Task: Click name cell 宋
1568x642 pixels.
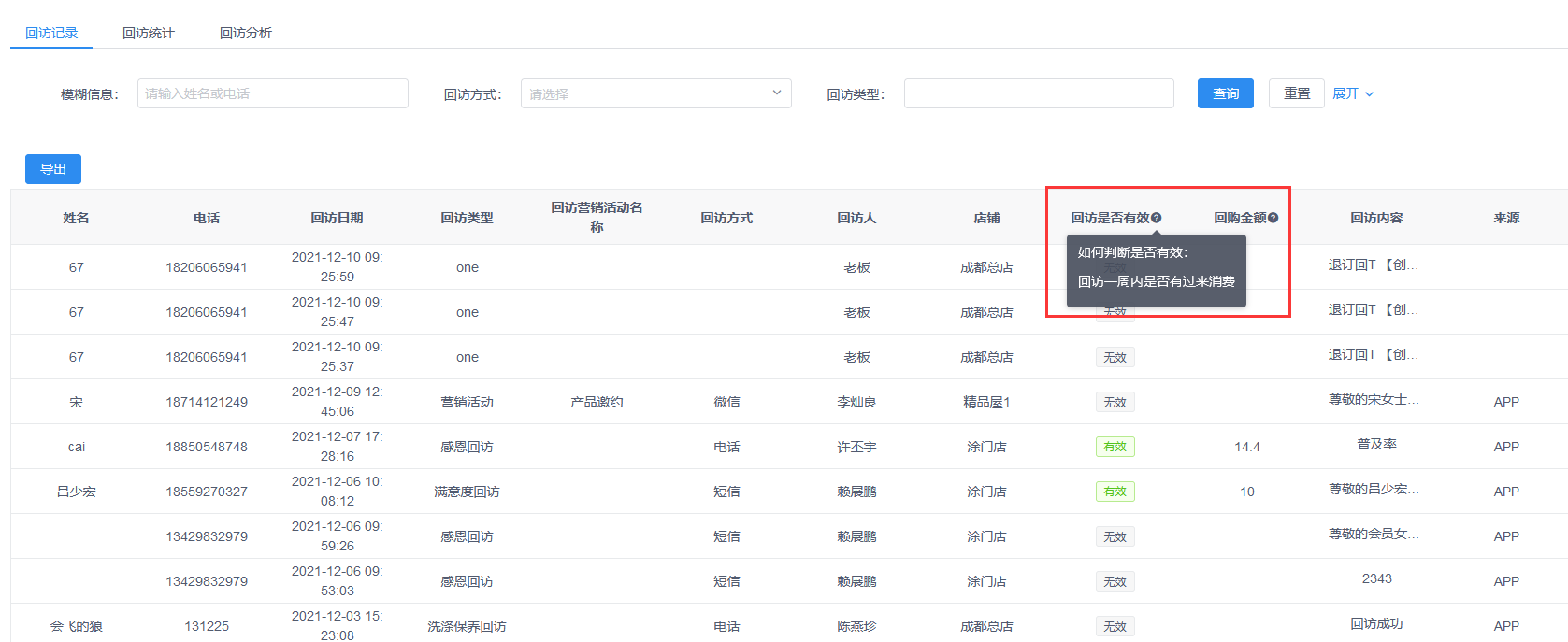Action: pos(77,402)
